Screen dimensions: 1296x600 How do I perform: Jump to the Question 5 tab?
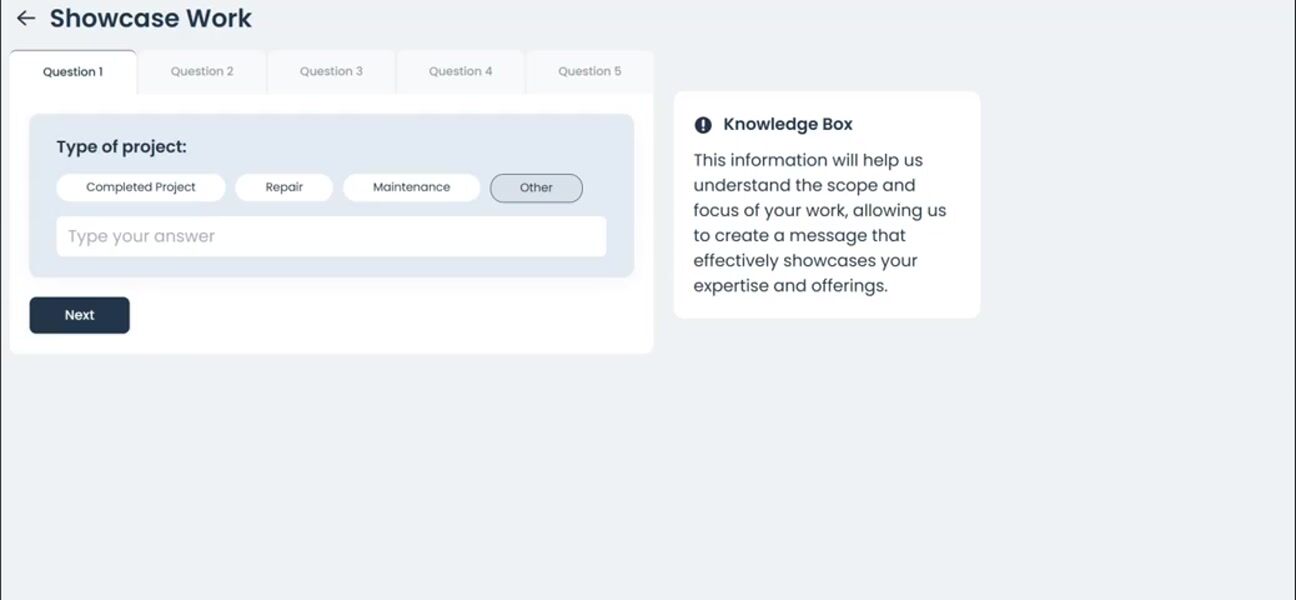(x=589, y=72)
